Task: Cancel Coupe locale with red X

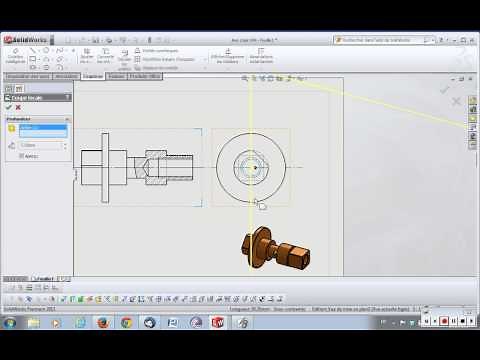Action: 18,107
